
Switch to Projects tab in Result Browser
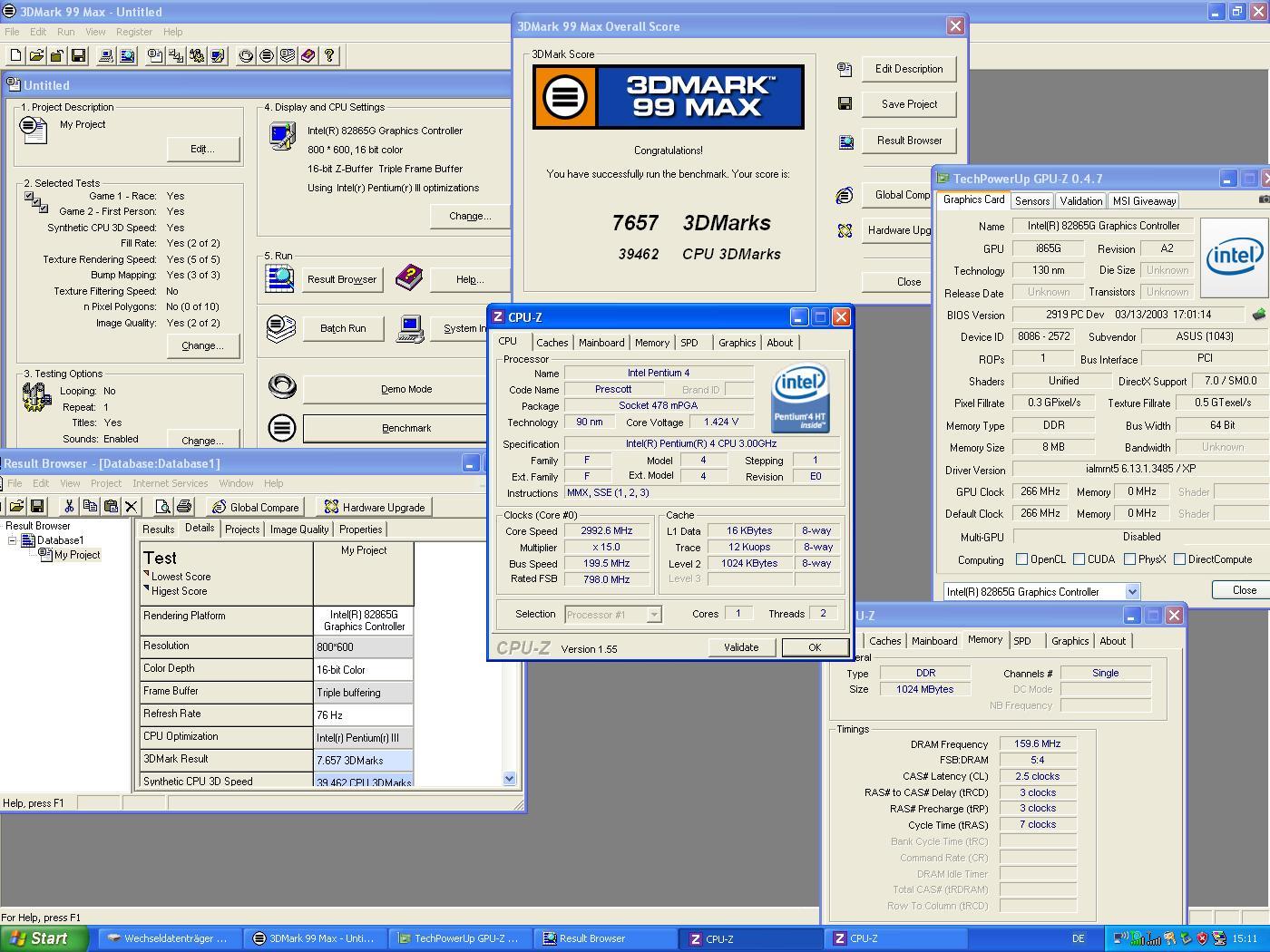(x=242, y=529)
